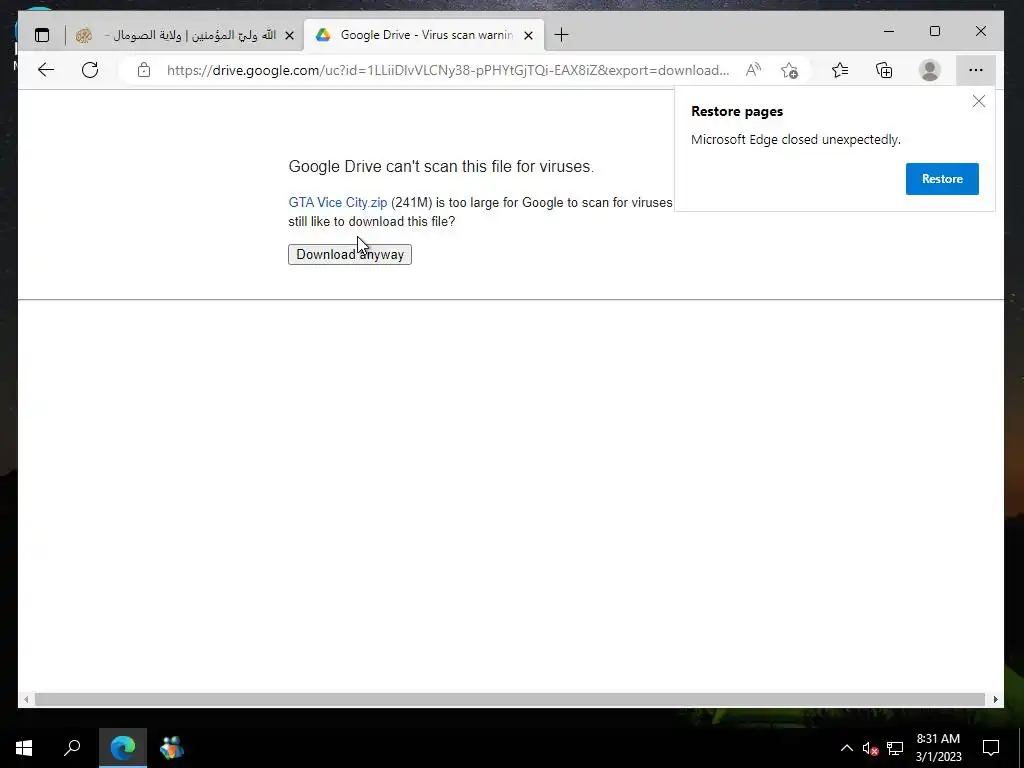Image resolution: width=1024 pixels, height=768 pixels.
Task: Click the scrollbar left arrow
Action: coord(25,699)
